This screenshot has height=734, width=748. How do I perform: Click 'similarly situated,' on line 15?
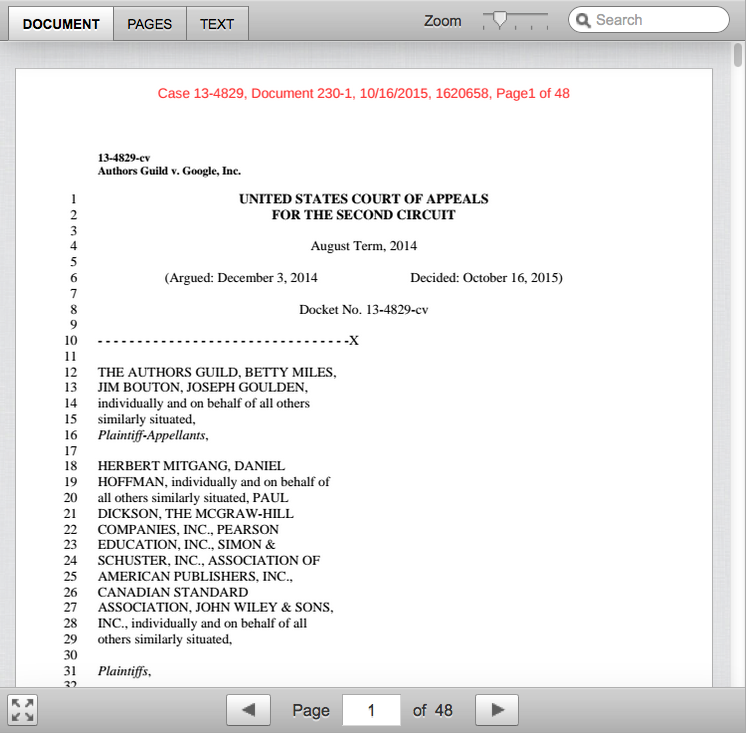146,420
